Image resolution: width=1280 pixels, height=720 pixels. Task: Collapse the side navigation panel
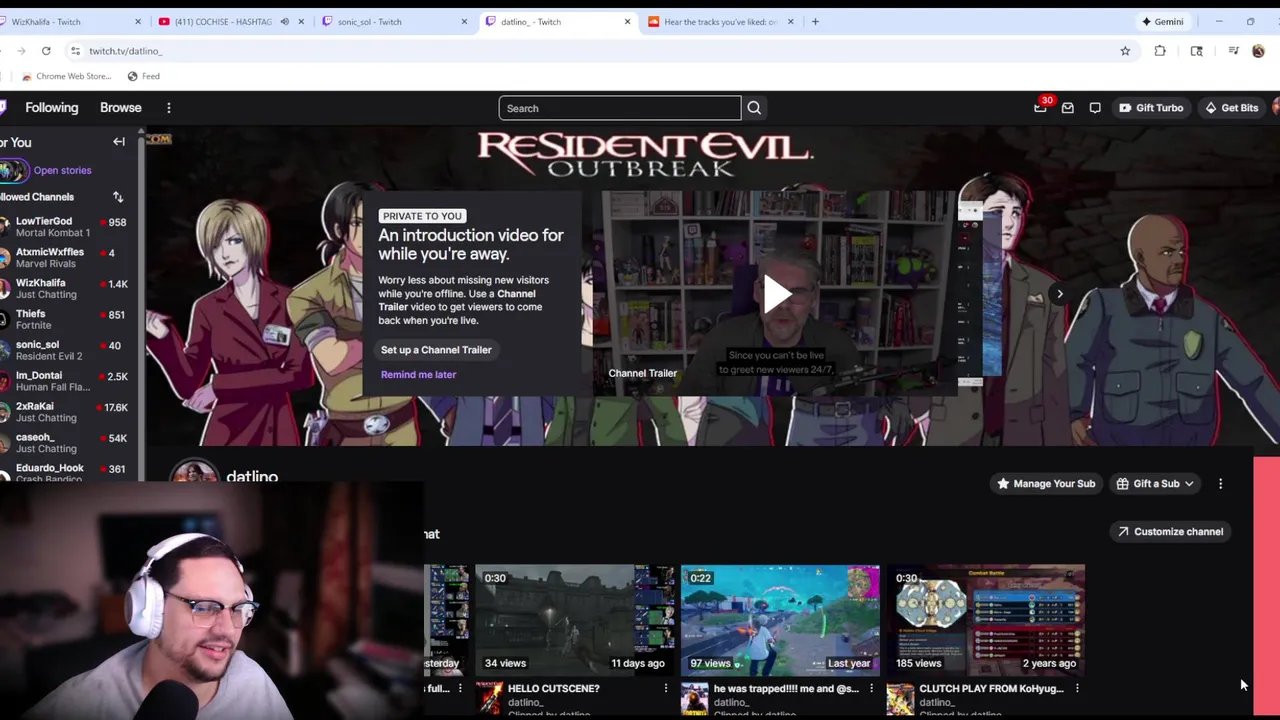point(119,142)
